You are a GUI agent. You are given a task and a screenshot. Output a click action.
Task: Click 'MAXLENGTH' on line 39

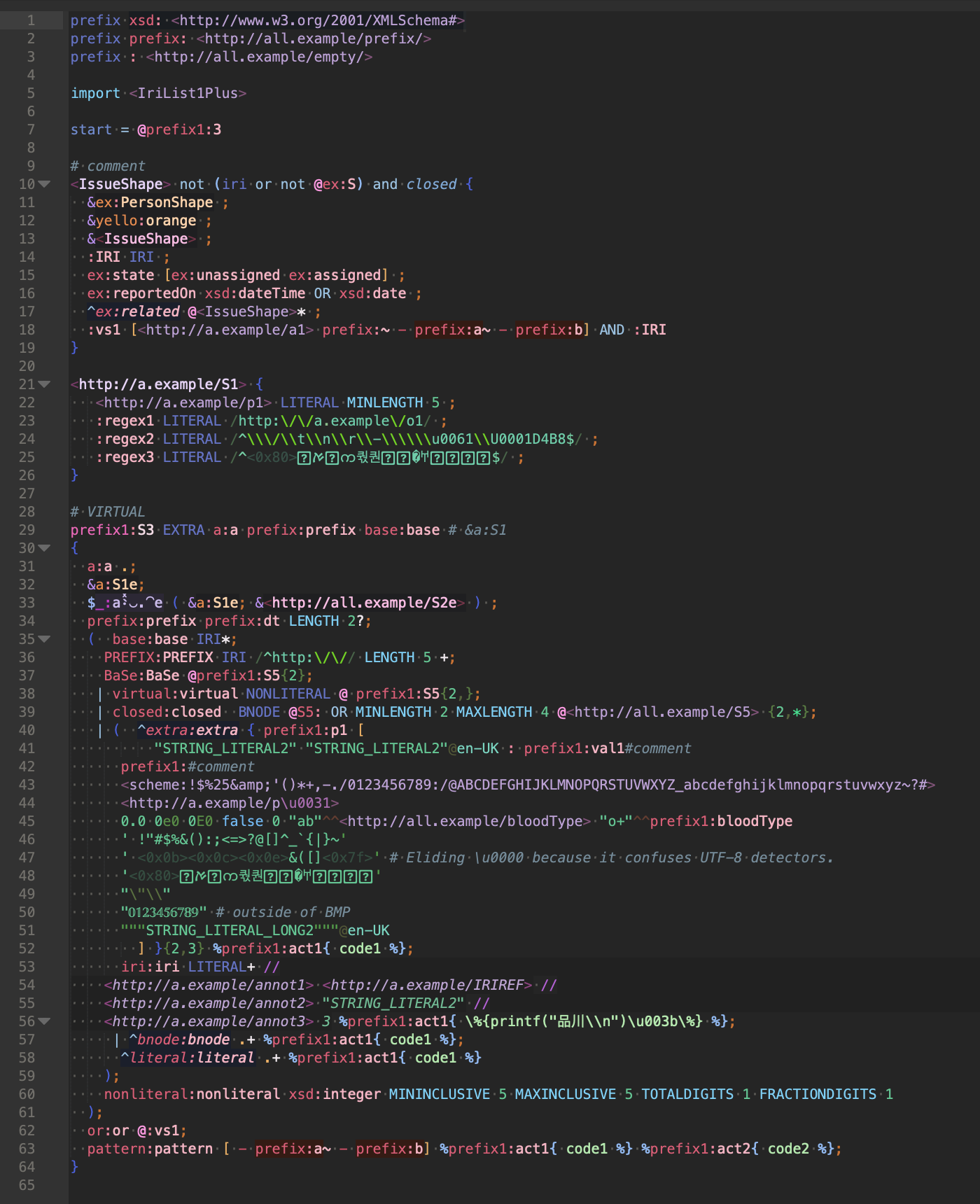(x=494, y=712)
